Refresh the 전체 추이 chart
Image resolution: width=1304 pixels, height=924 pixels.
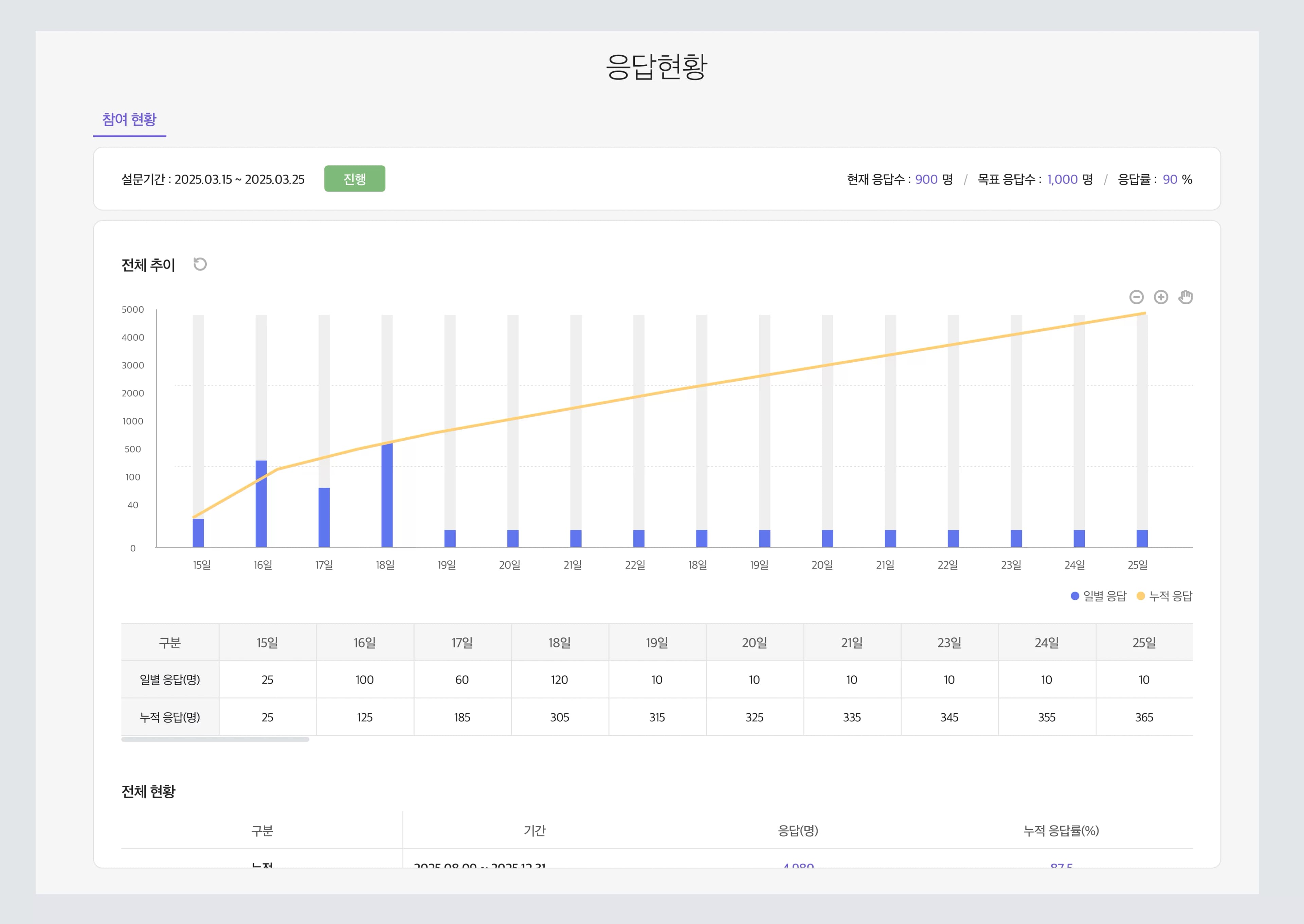click(x=200, y=264)
